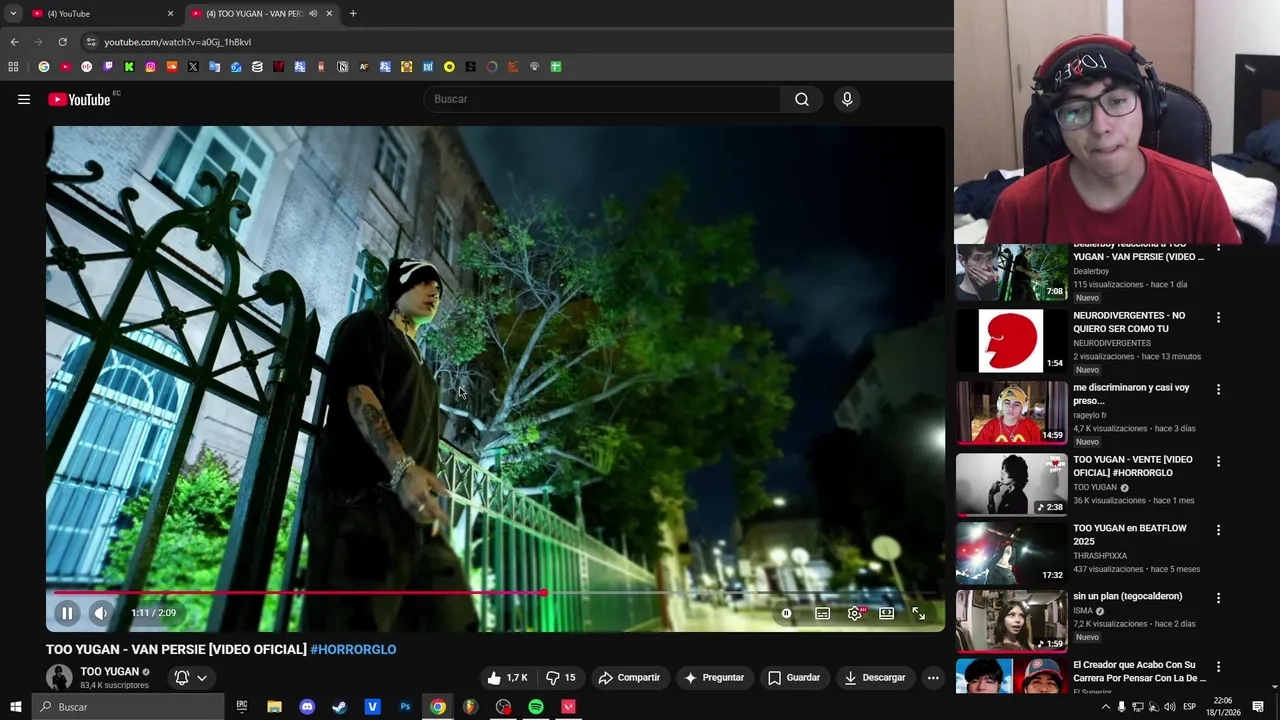Open the Windows notification center

(1258, 707)
